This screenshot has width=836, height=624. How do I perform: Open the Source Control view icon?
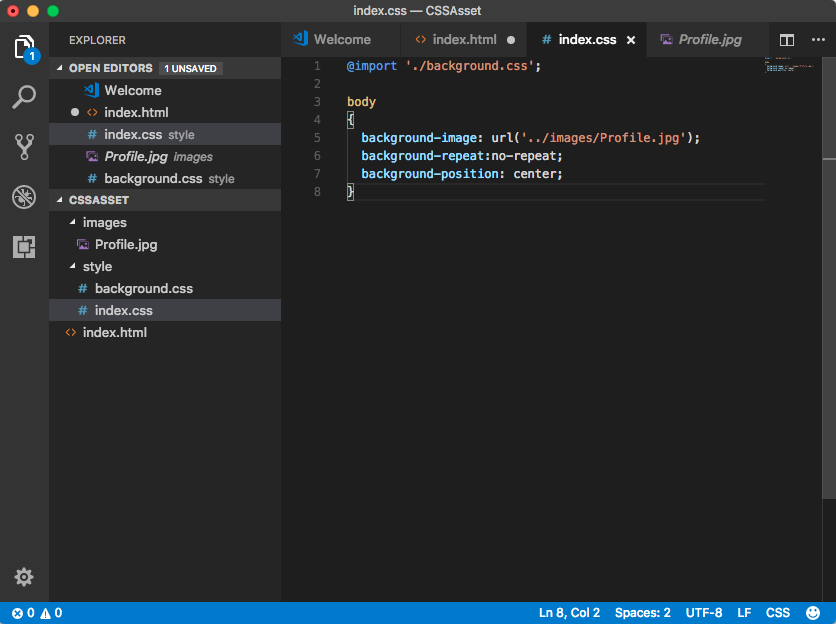coord(24,147)
